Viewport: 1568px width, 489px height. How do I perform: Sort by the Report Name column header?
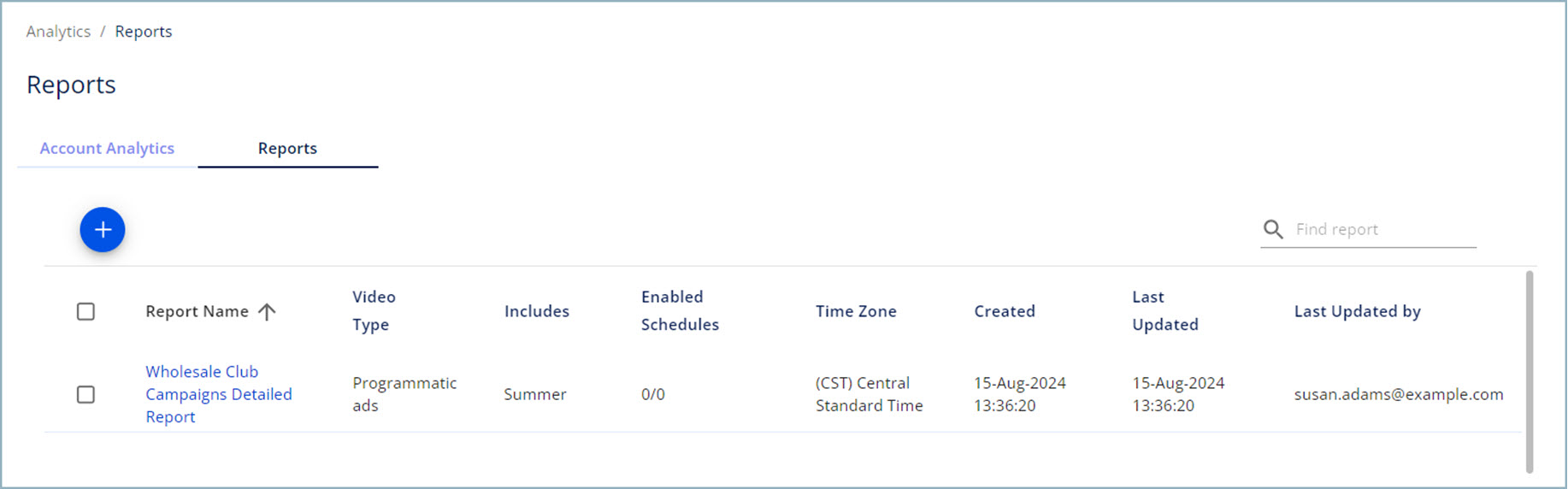[197, 311]
